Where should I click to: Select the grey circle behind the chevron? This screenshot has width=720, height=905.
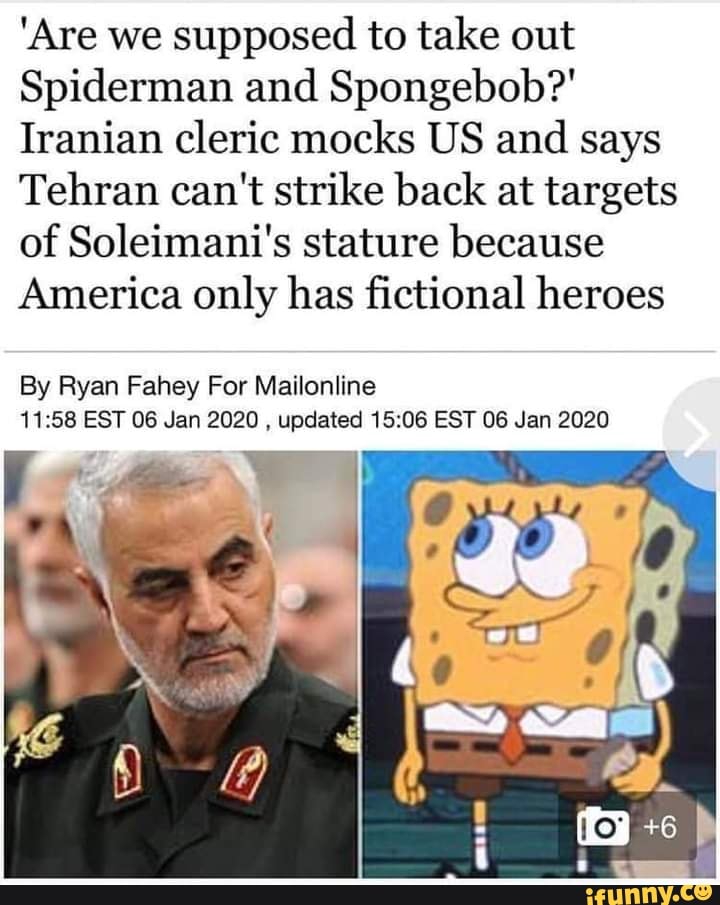coord(692,435)
